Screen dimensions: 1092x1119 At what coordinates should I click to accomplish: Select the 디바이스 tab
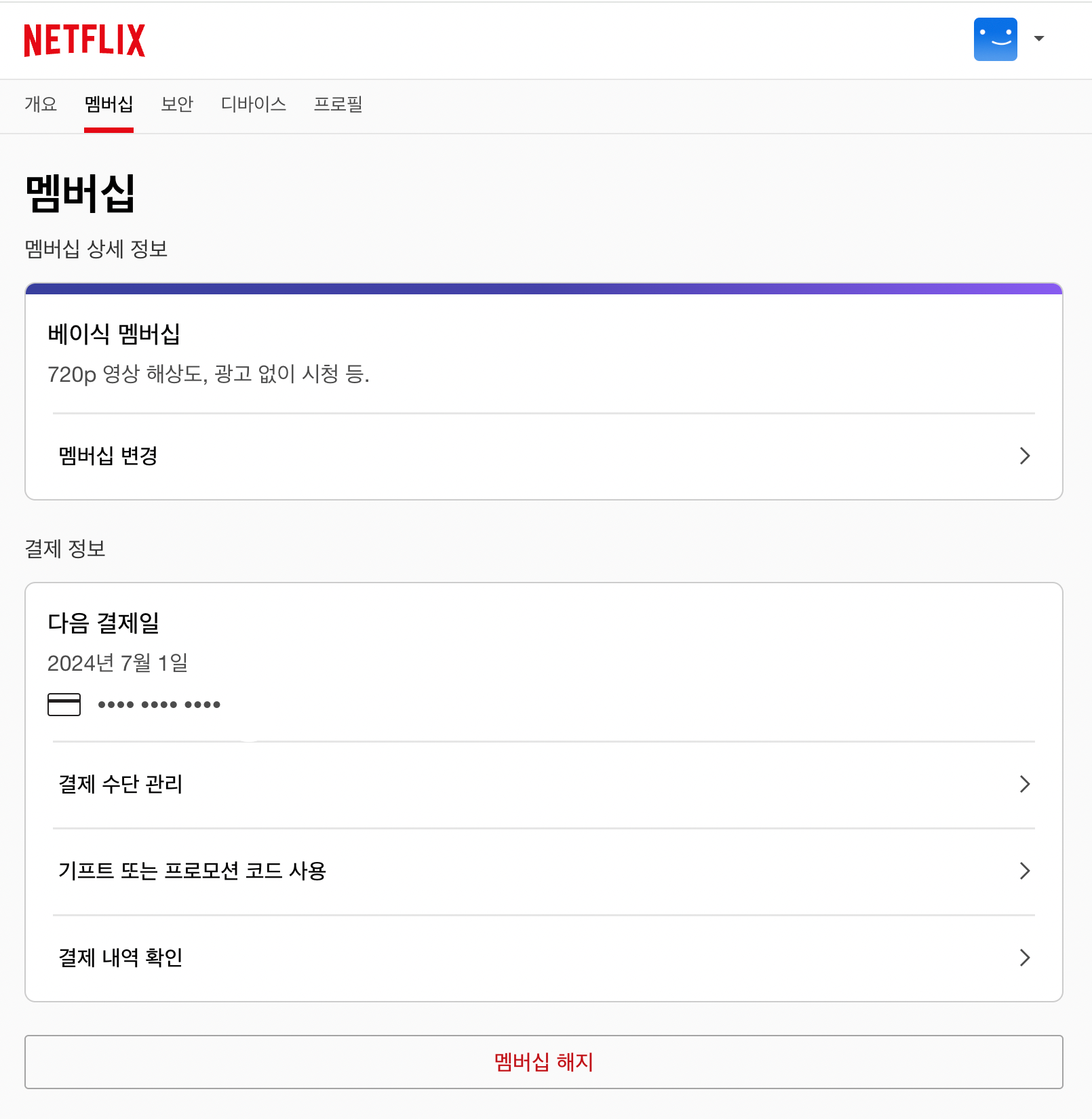254,104
